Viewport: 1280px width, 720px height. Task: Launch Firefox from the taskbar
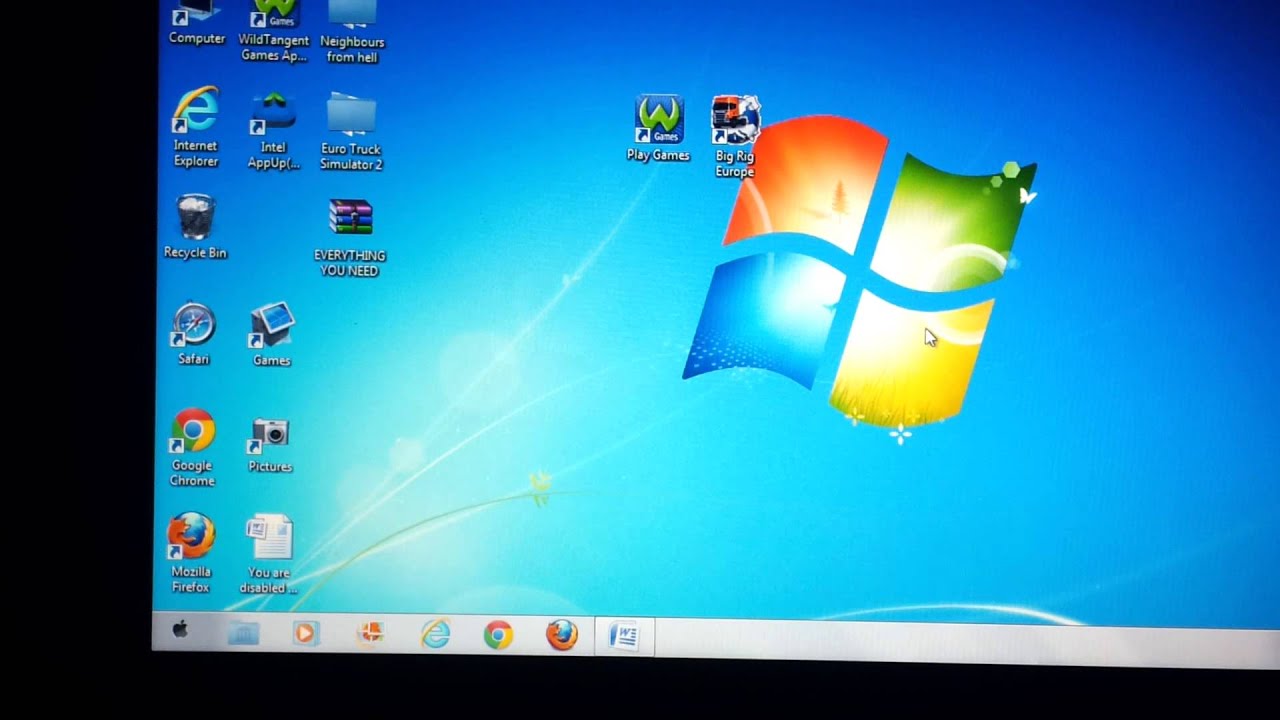(561, 635)
